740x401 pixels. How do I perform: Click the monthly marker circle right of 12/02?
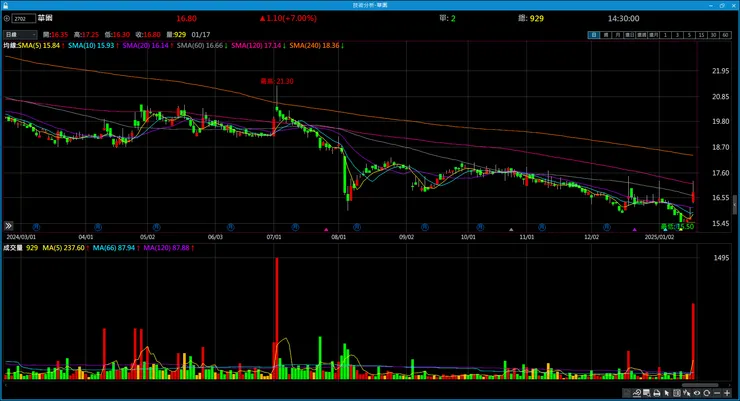pos(607,227)
